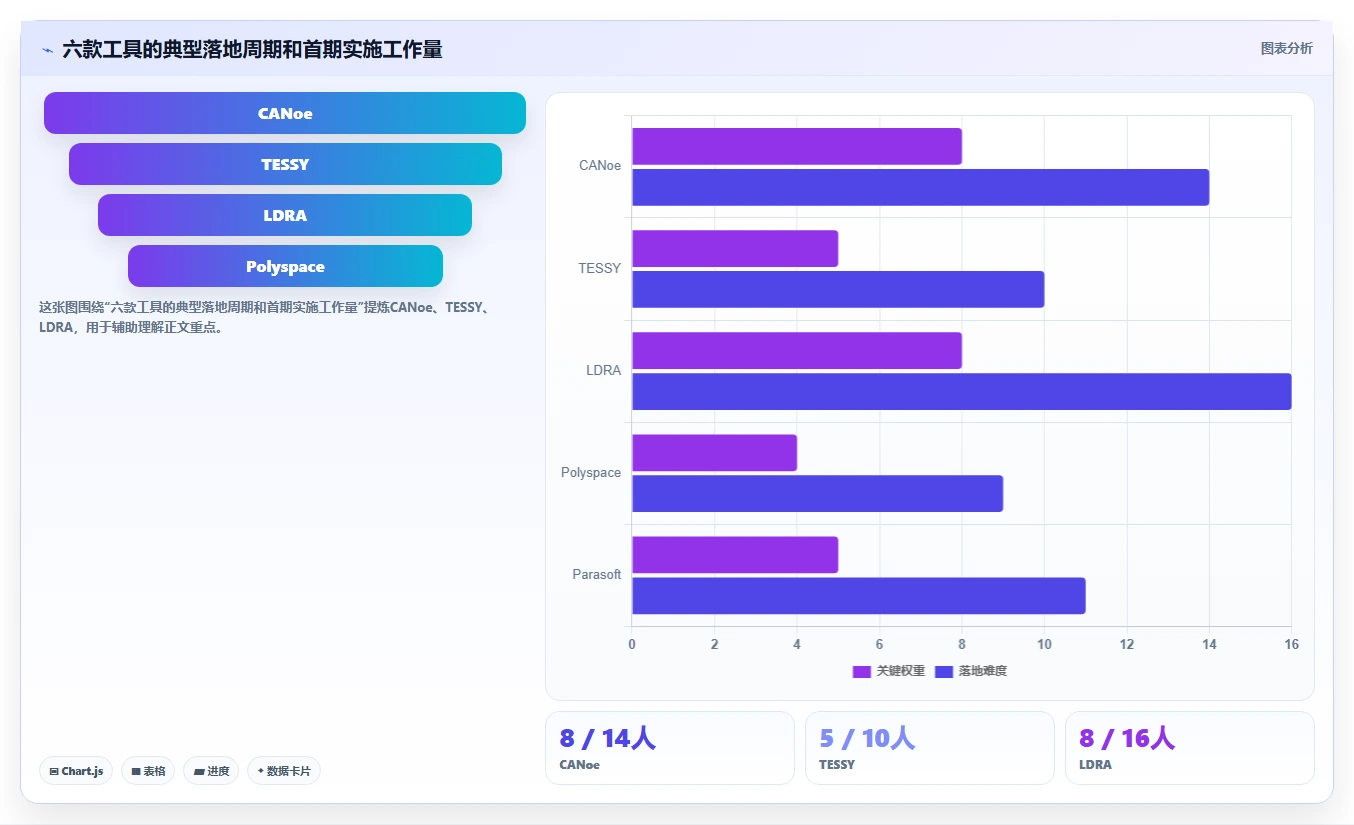Click the TESSY blue 落地难度 bar
The width and height of the screenshot is (1354, 825).
tap(838, 289)
